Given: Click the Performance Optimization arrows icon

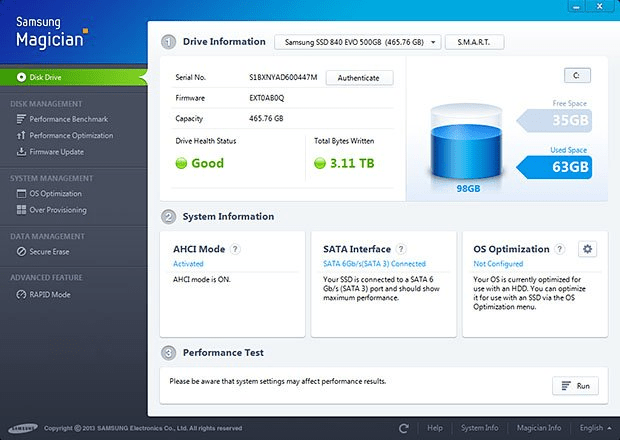Looking at the screenshot, I should point(21,135).
